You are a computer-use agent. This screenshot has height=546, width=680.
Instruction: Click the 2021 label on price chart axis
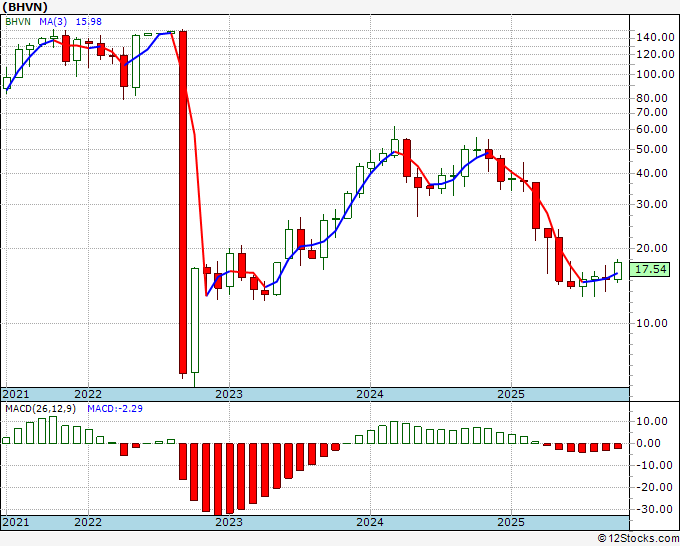click(16, 394)
